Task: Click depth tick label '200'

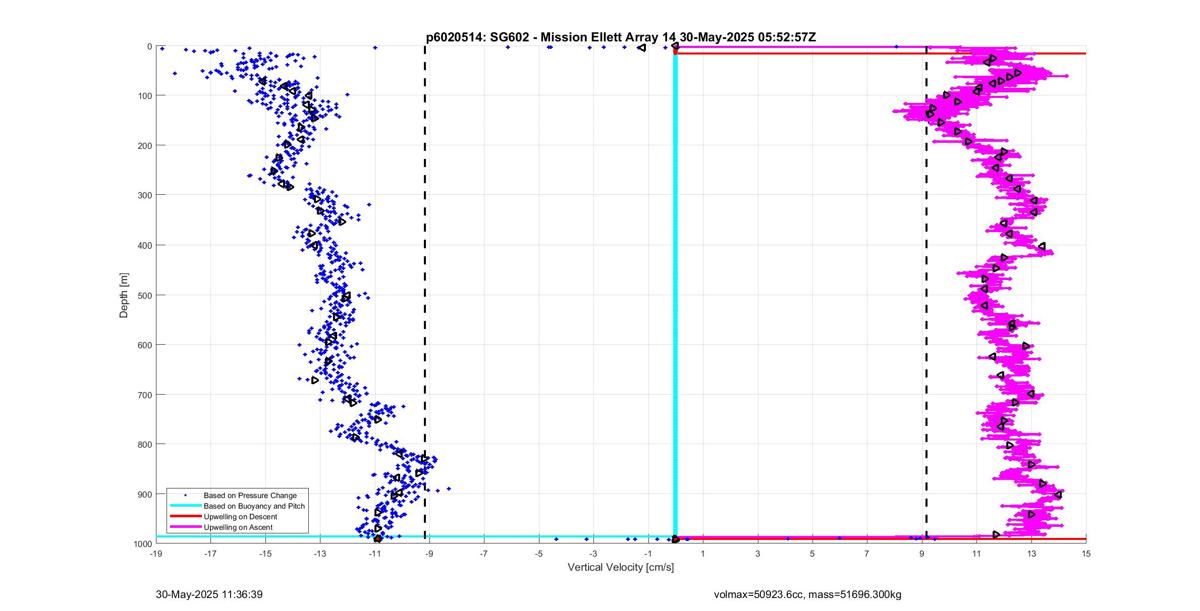Action: pyautogui.click(x=144, y=146)
